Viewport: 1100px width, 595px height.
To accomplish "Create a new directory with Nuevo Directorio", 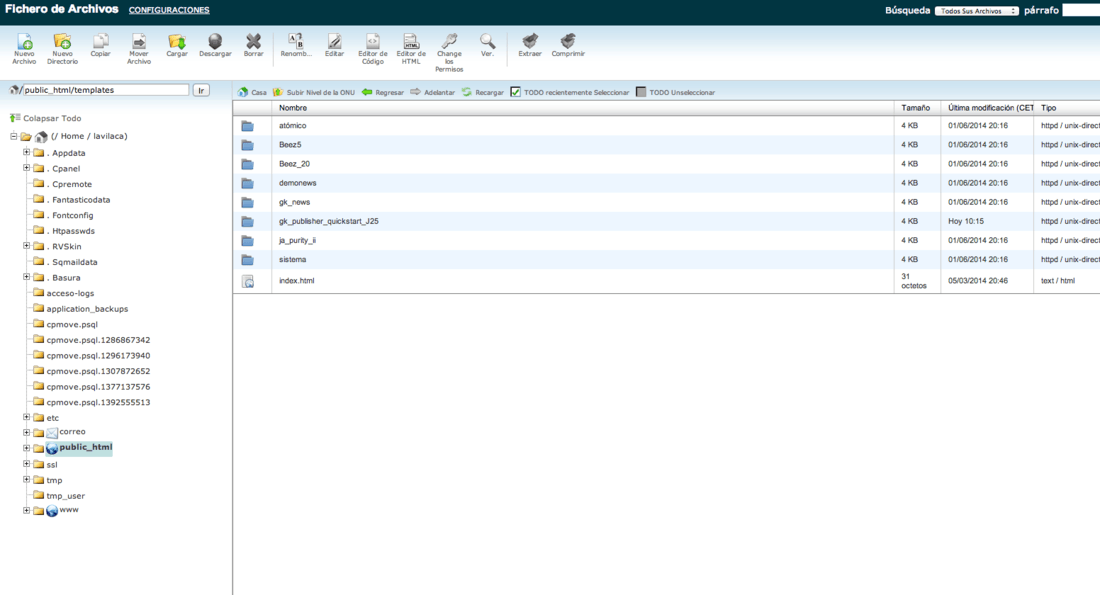I will 62,42.
